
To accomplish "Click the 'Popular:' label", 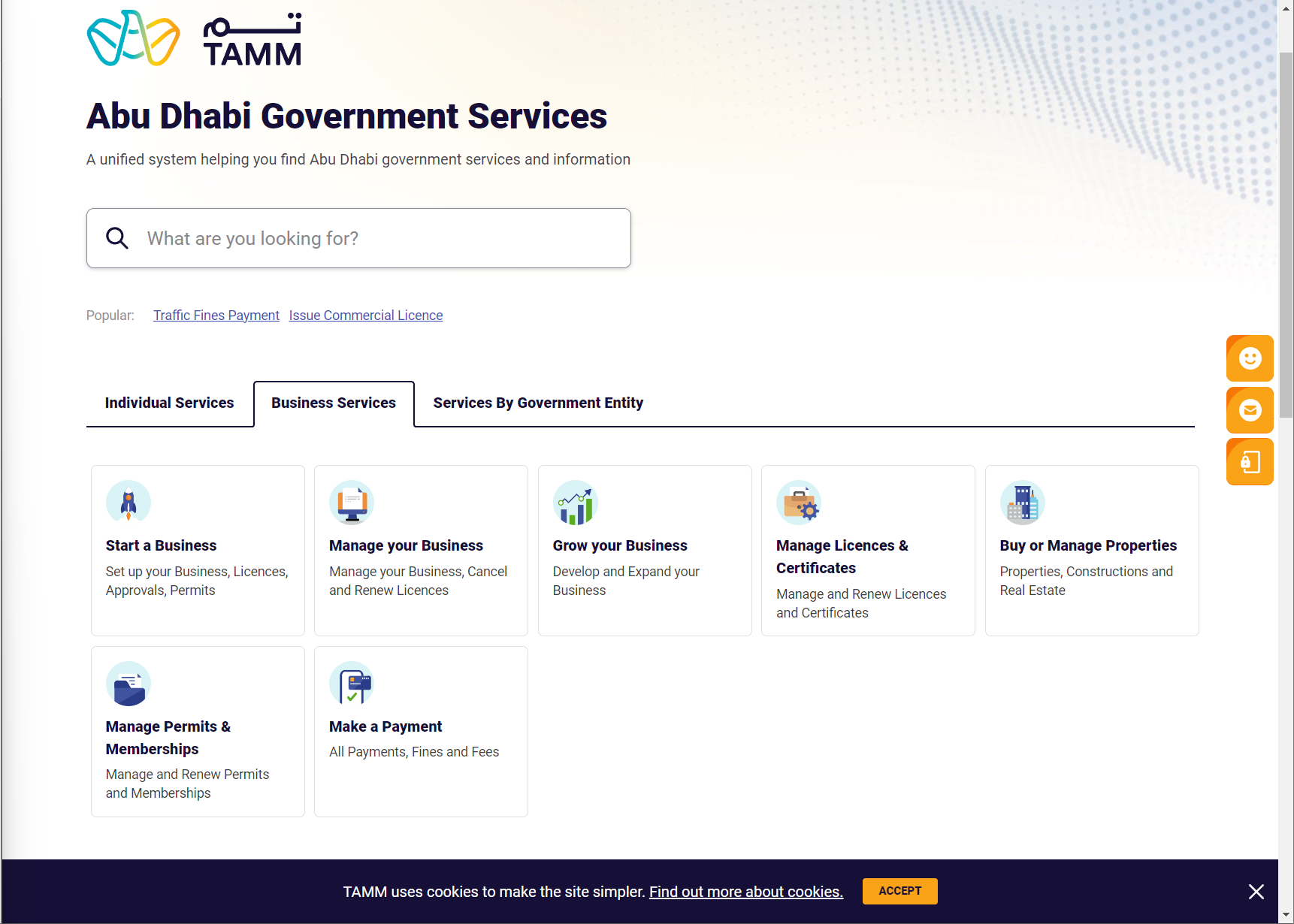I will pos(110,316).
